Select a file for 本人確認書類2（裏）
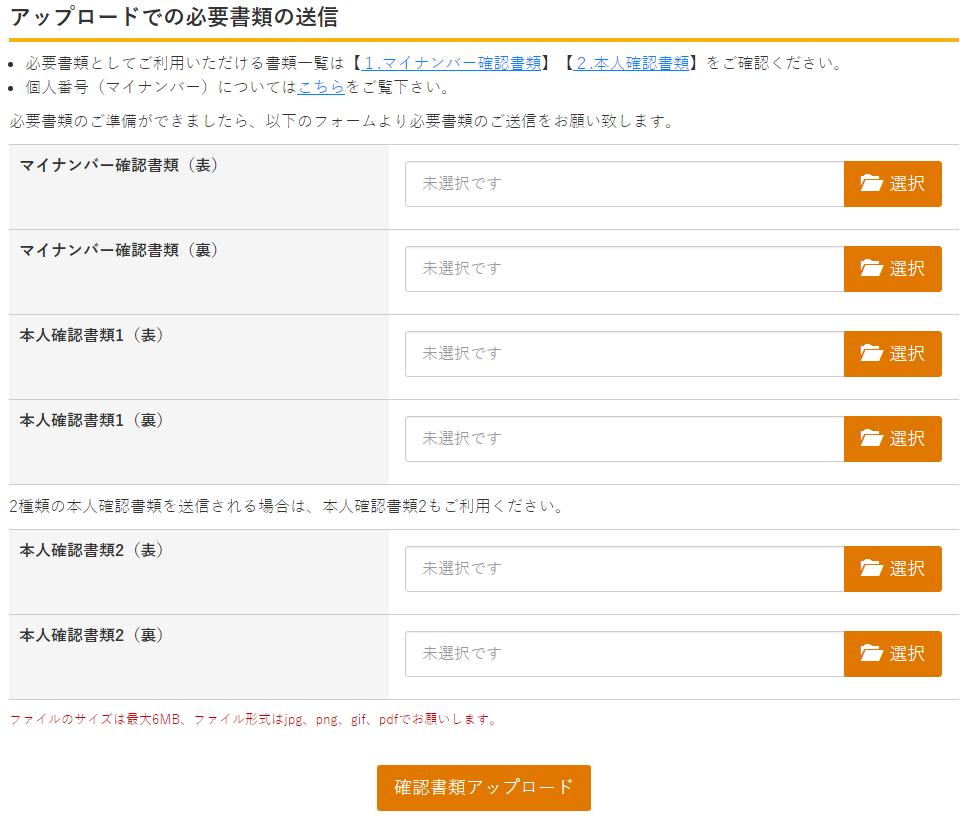 point(892,653)
